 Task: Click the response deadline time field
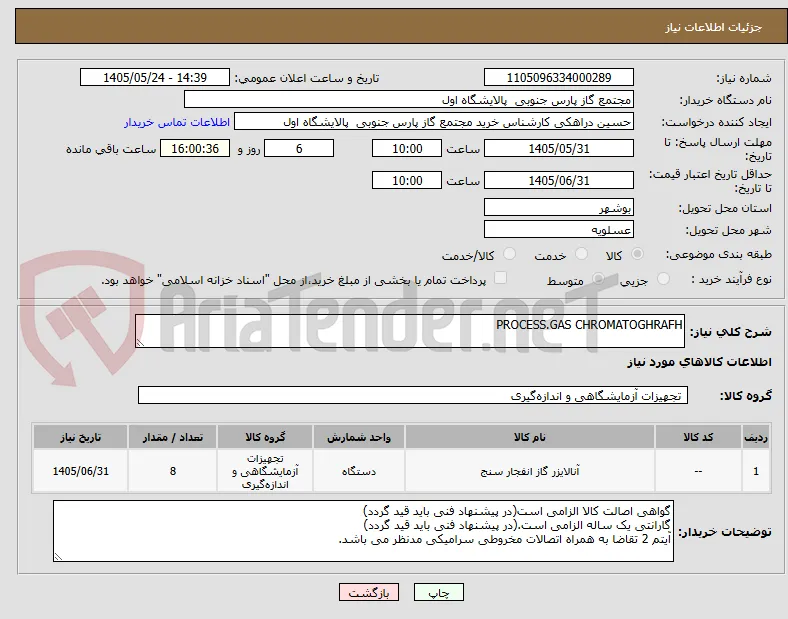click(407, 149)
